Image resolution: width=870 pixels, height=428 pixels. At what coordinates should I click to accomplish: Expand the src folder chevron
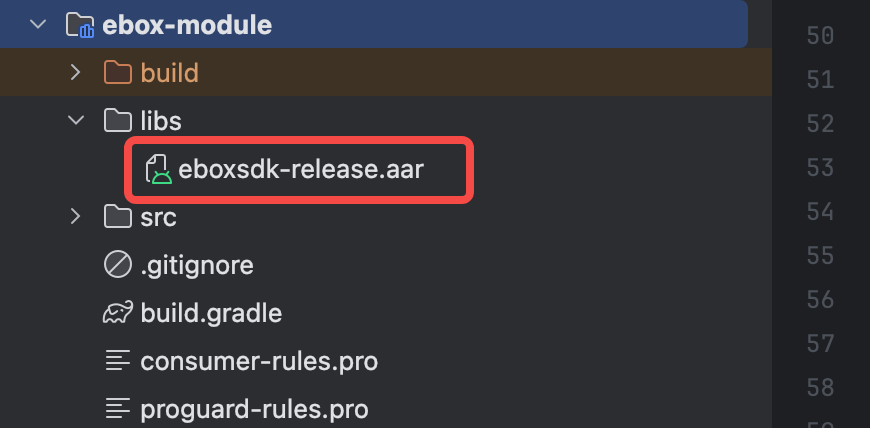pyautogui.click(x=76, y=217)
